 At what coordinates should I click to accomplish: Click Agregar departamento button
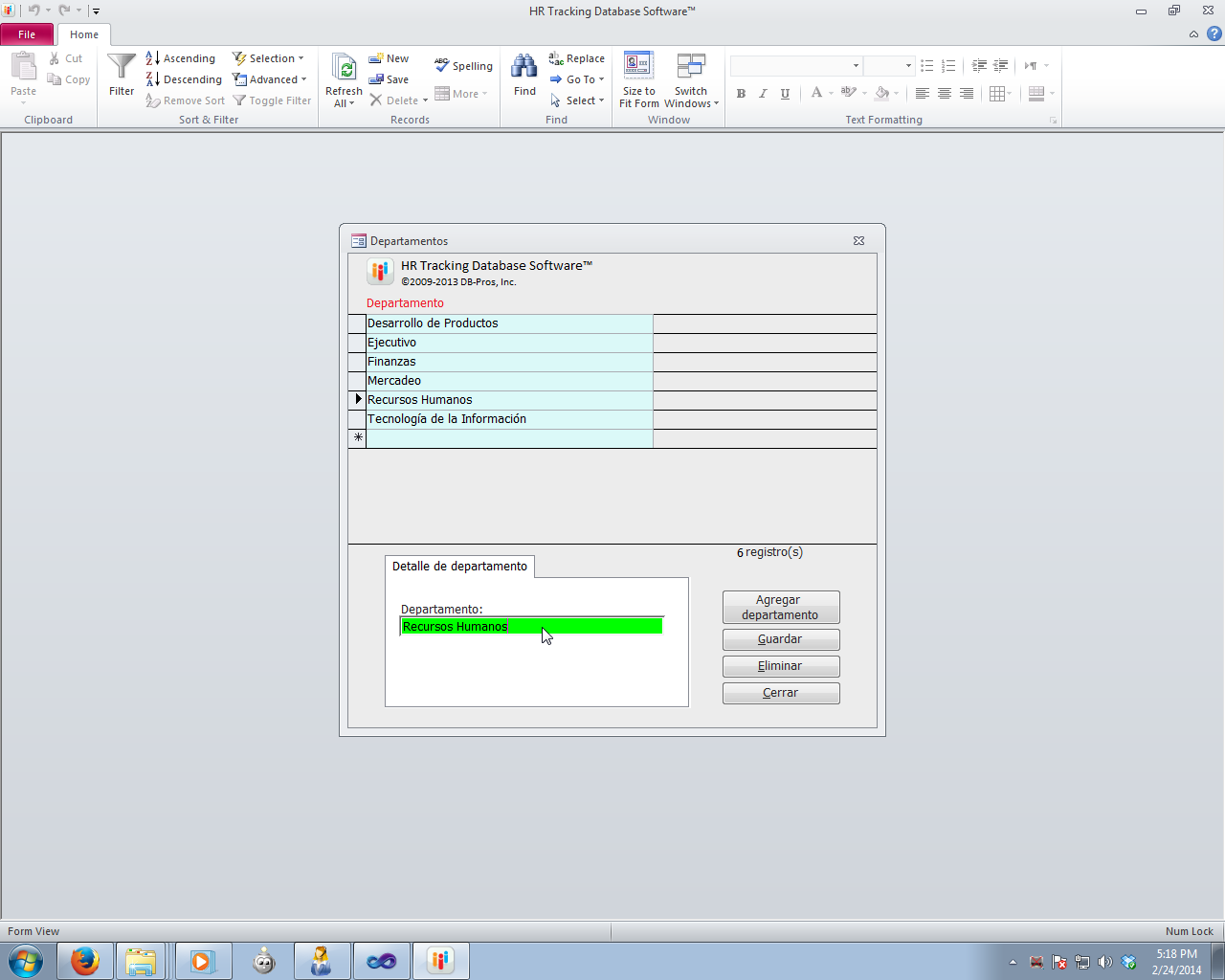pos(781,608)
